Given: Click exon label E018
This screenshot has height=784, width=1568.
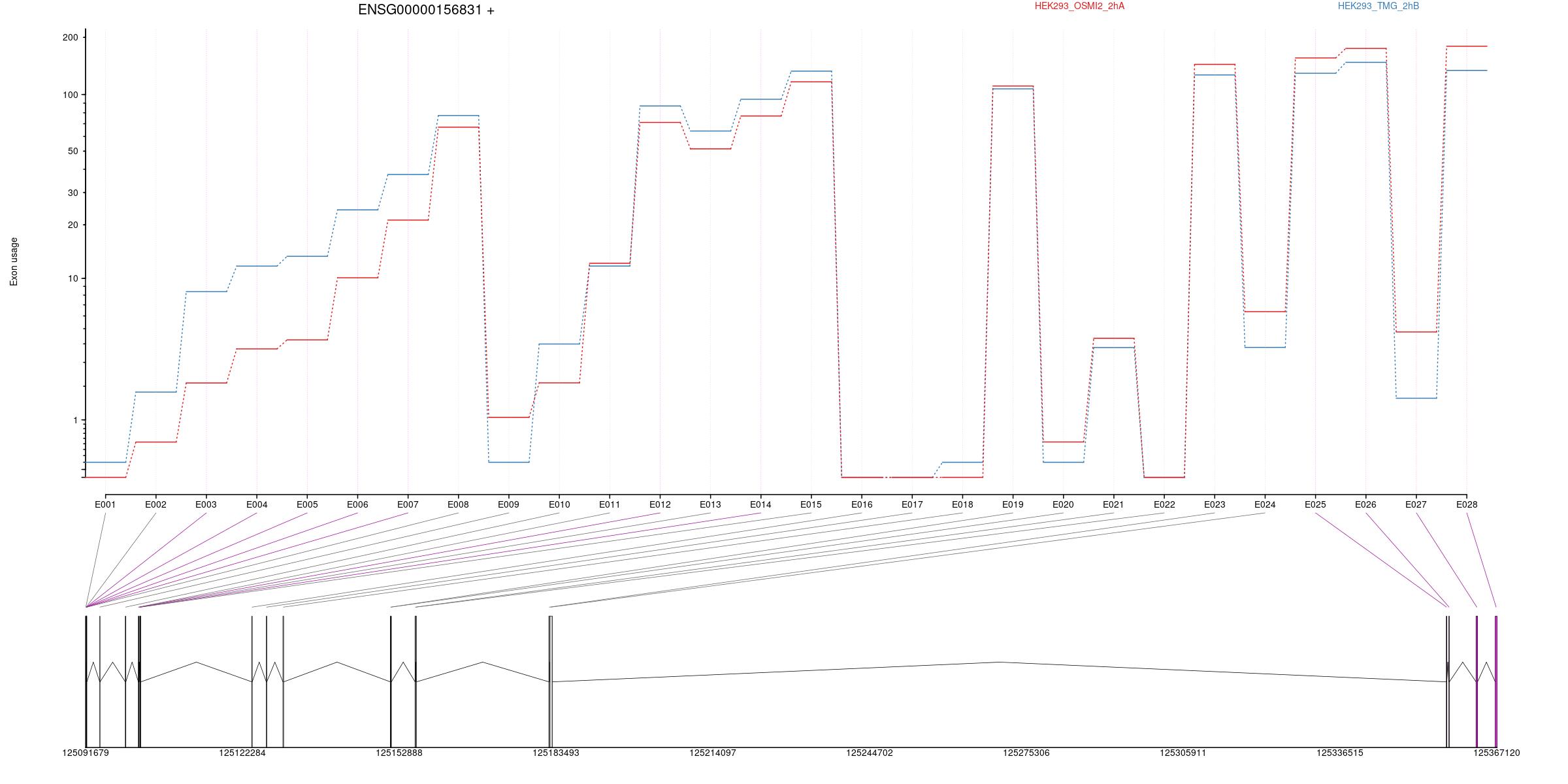Looking at the screenshot, I should point(962,504).
